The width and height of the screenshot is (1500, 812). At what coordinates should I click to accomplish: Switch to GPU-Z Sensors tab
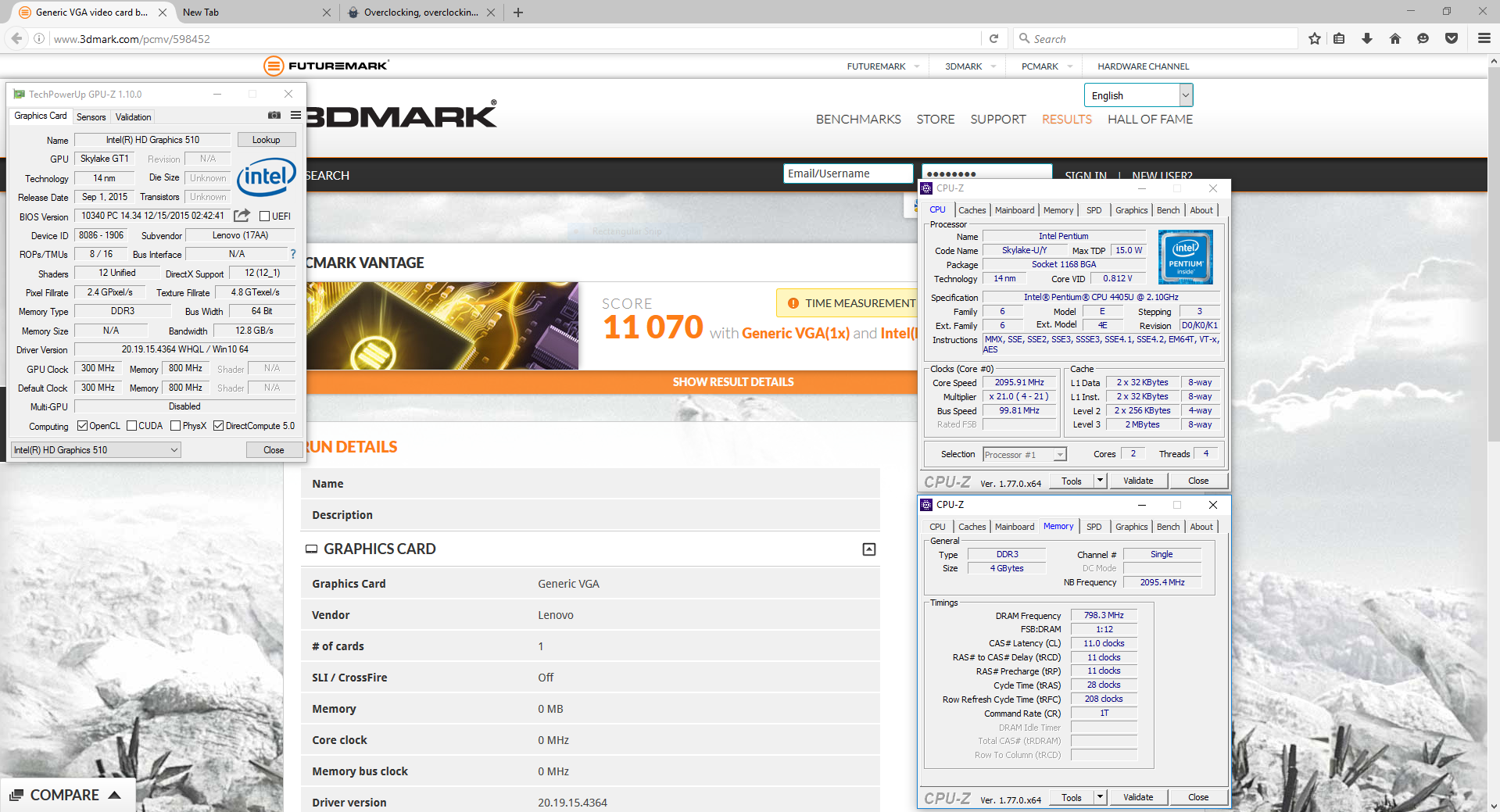coord(91,117)
